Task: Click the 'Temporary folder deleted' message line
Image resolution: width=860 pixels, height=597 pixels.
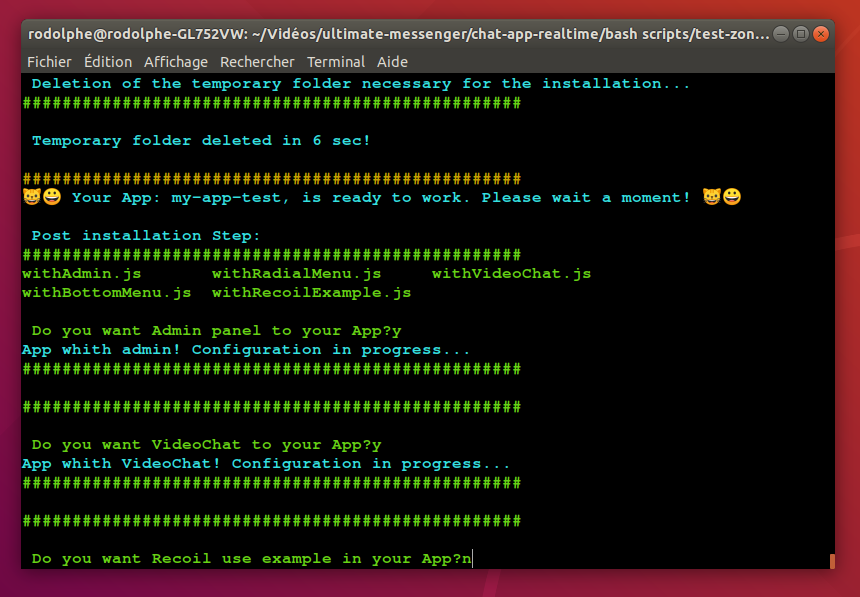Action: [201, 141]
